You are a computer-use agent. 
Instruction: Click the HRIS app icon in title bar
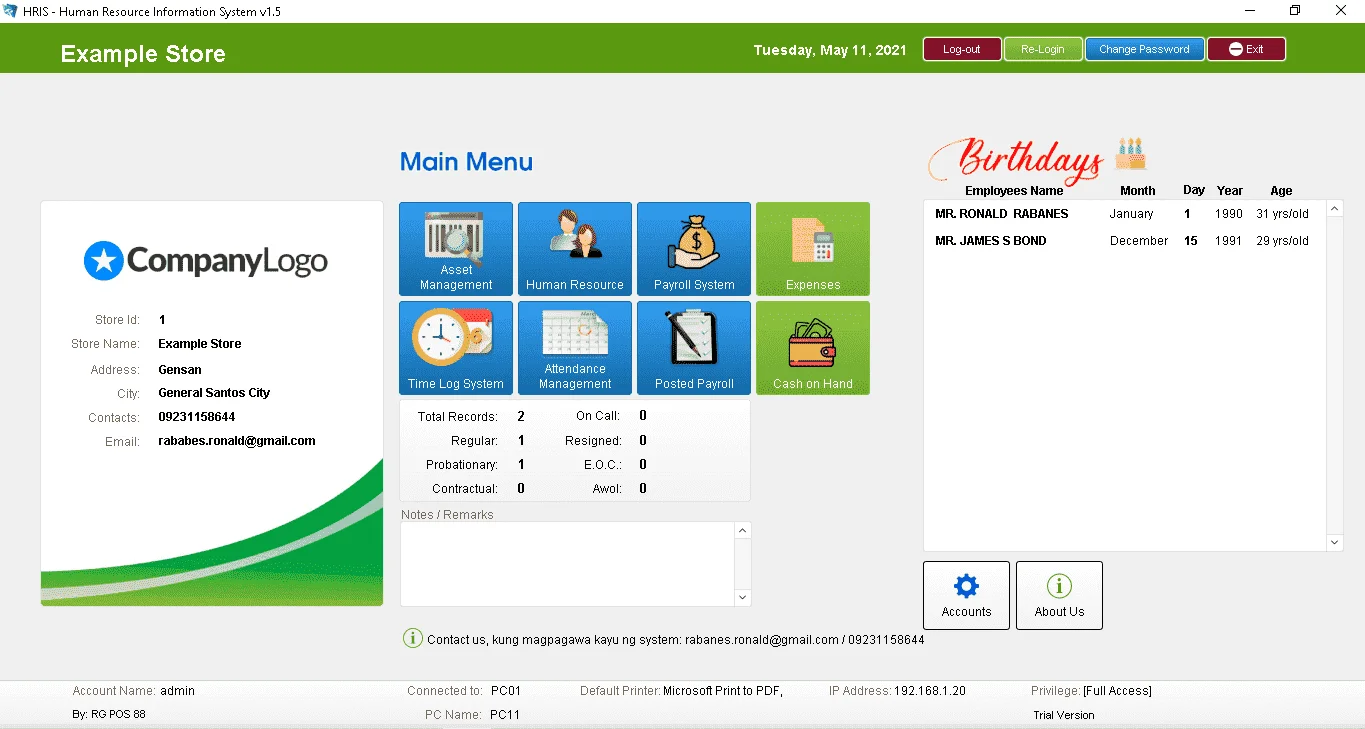coord(10,11)
